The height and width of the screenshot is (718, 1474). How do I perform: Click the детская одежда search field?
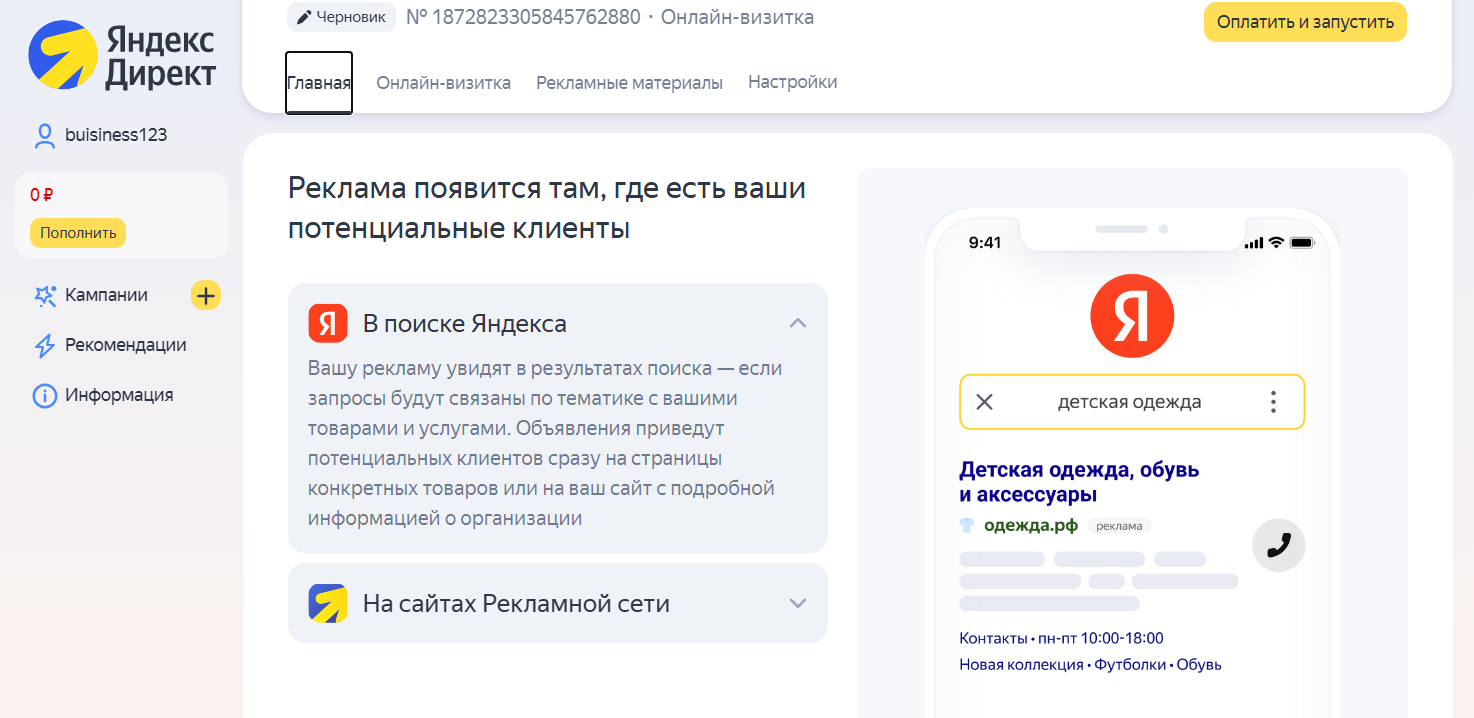tap(1130, 402)
